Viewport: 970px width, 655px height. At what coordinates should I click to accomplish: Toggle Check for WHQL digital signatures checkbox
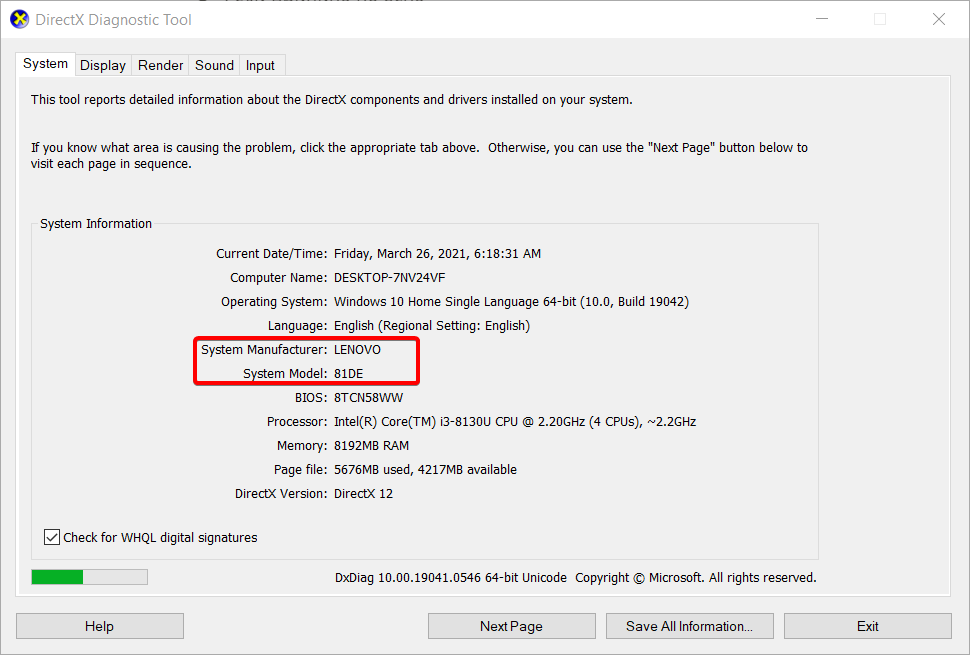[x=52, y=537]
